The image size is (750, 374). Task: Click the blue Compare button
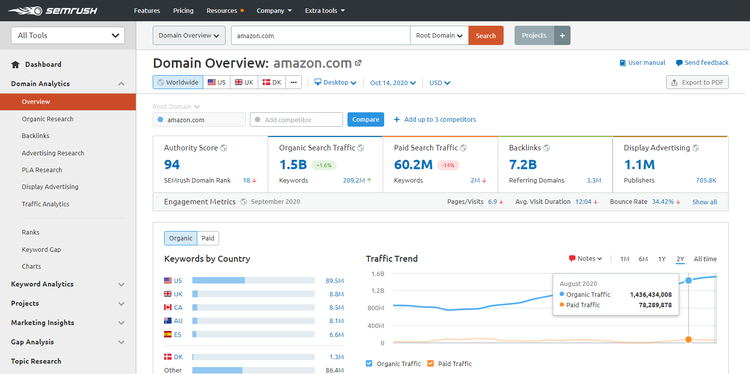(x=365, y=120)
